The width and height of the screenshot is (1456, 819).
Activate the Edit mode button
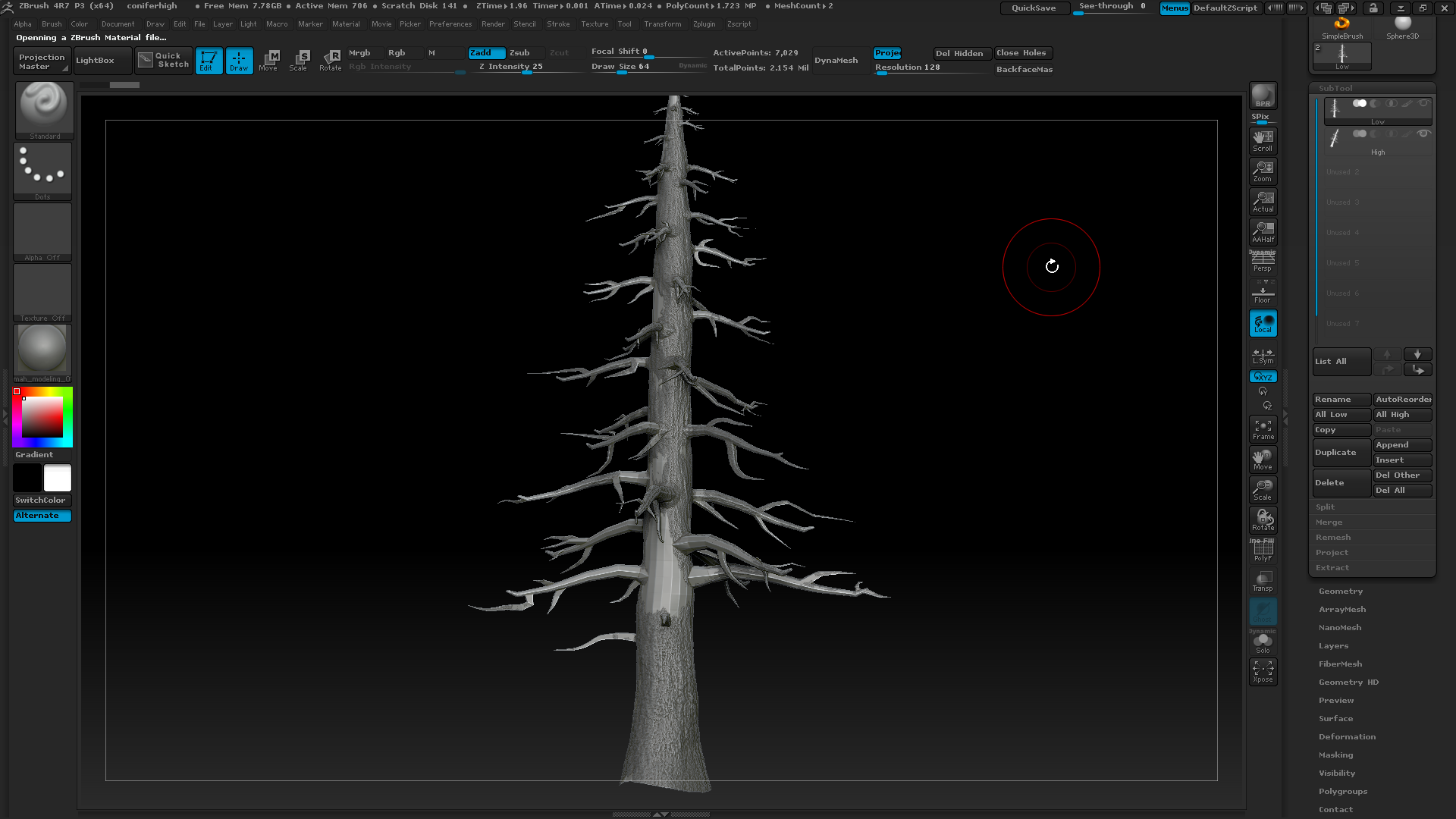tap(209, 61)
